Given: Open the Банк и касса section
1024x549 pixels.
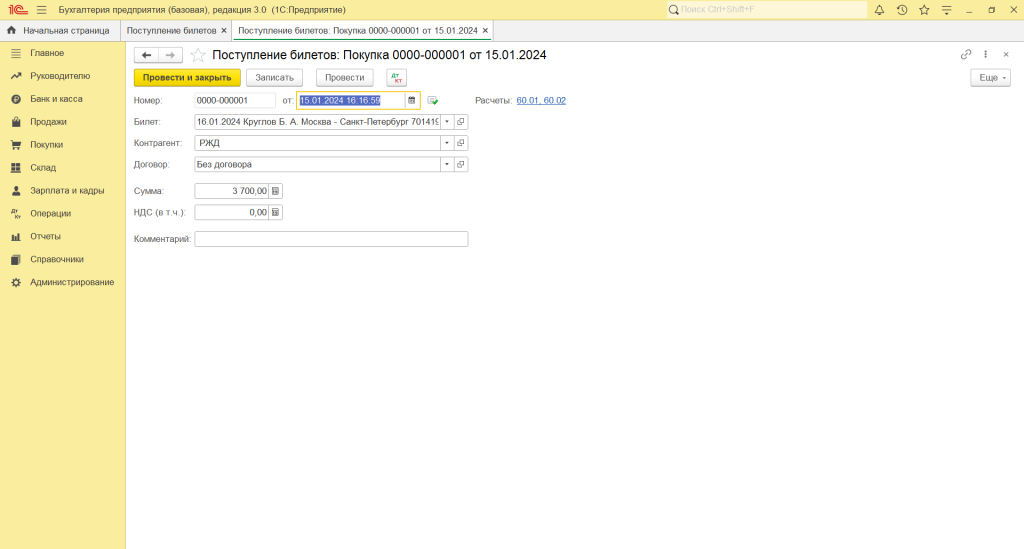Looking at the screenshot, I should 56,99.
